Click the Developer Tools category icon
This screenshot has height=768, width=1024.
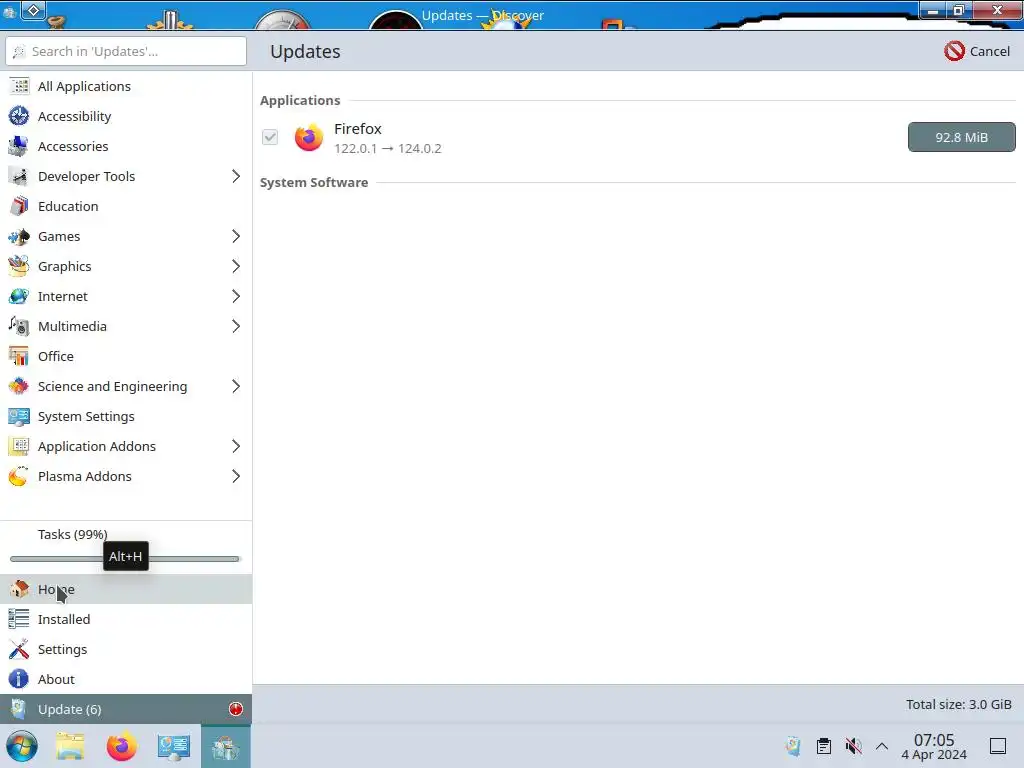[19, 176]
